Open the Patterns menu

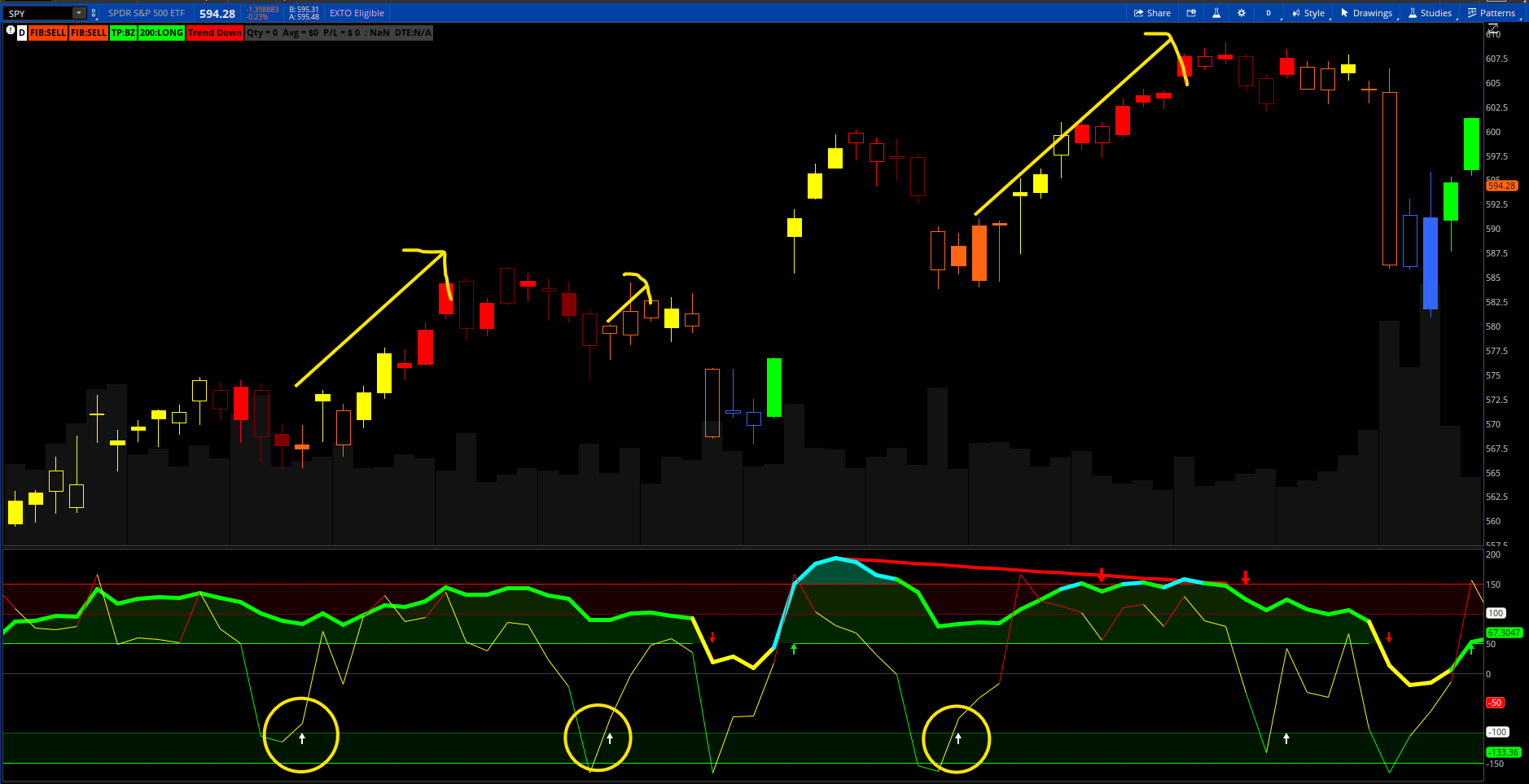coord(1492,13)
